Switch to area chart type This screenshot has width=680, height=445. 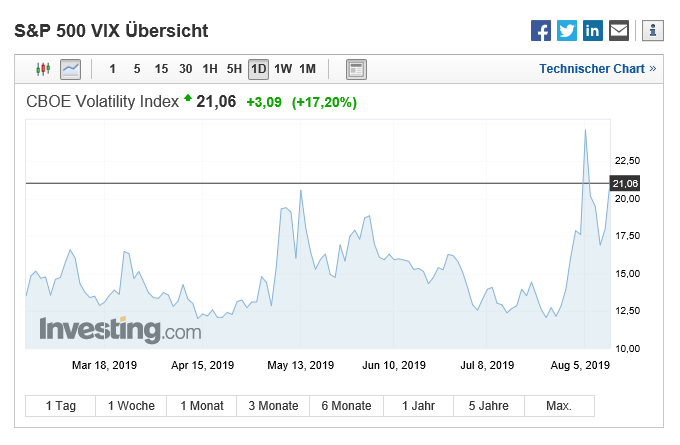tap(70, 69)
